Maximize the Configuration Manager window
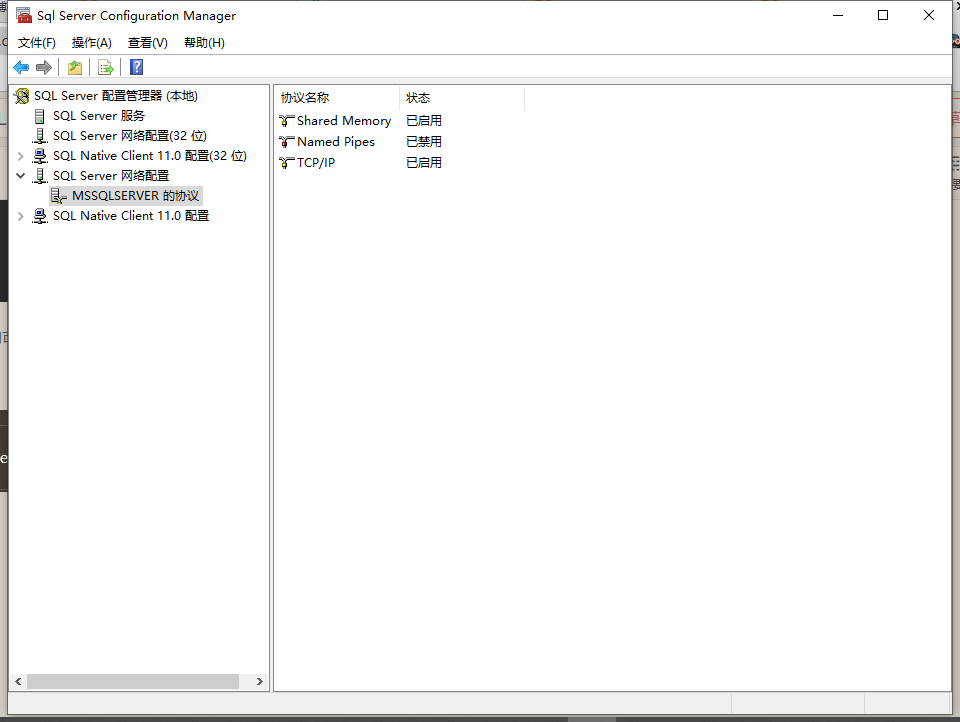Screen dimensions: 960x722 [883, 15]
